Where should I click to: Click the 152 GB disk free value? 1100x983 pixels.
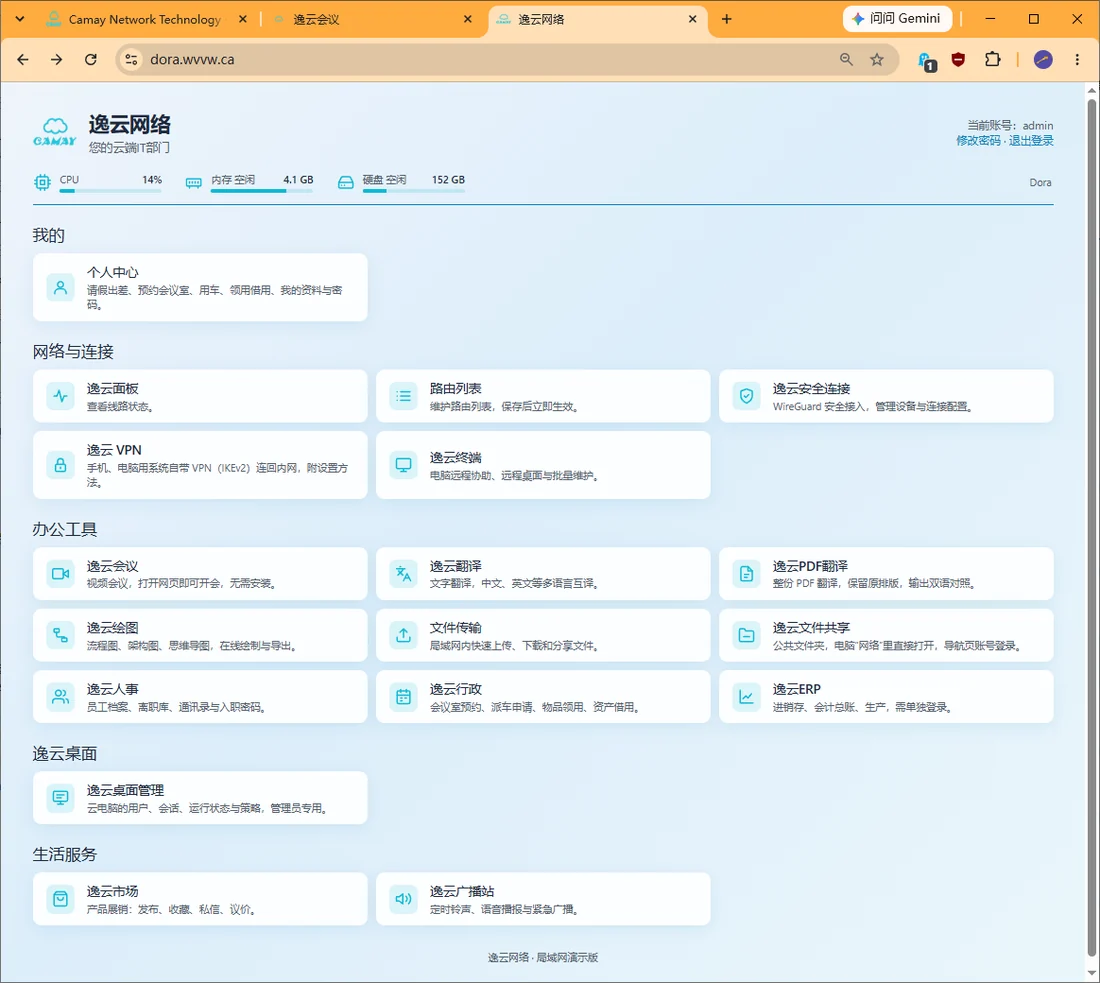448,180
